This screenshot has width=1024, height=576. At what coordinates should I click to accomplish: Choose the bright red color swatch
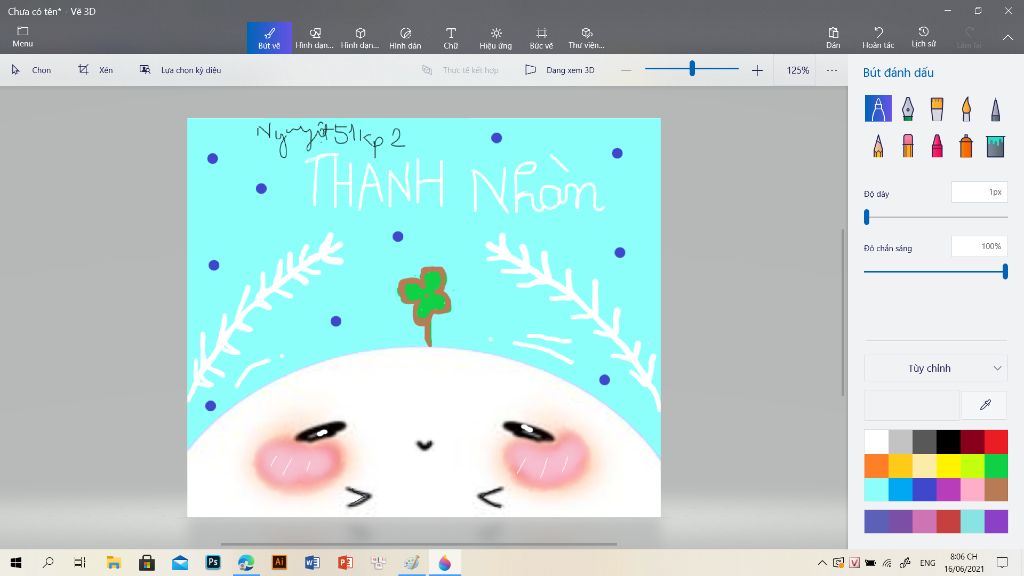coord(996,442)
